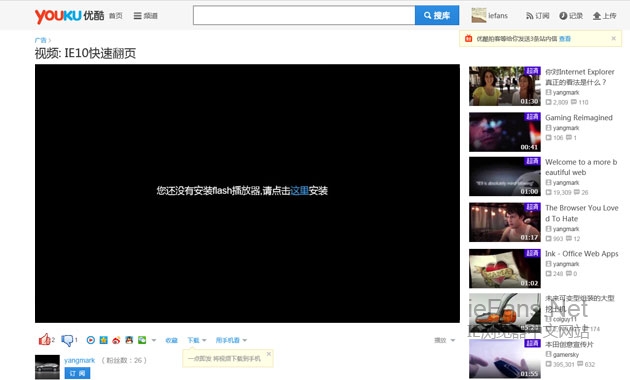Open the iefans username link
This screenshot has width=630, height=380.
point(498,16)
